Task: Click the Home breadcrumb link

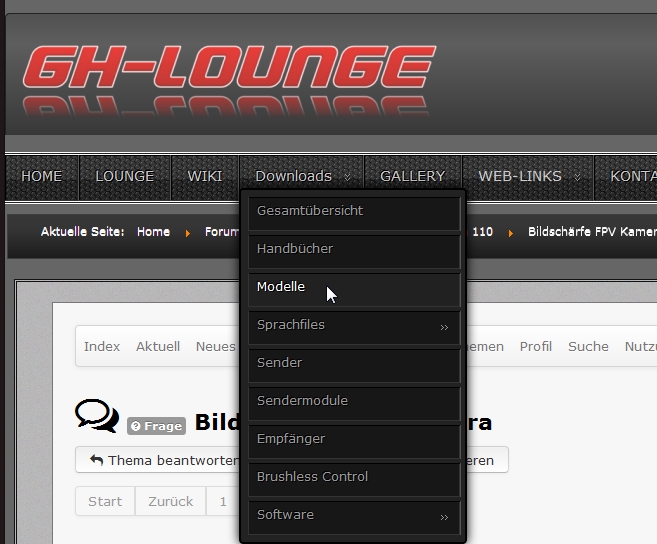Action: pos(153,232)
